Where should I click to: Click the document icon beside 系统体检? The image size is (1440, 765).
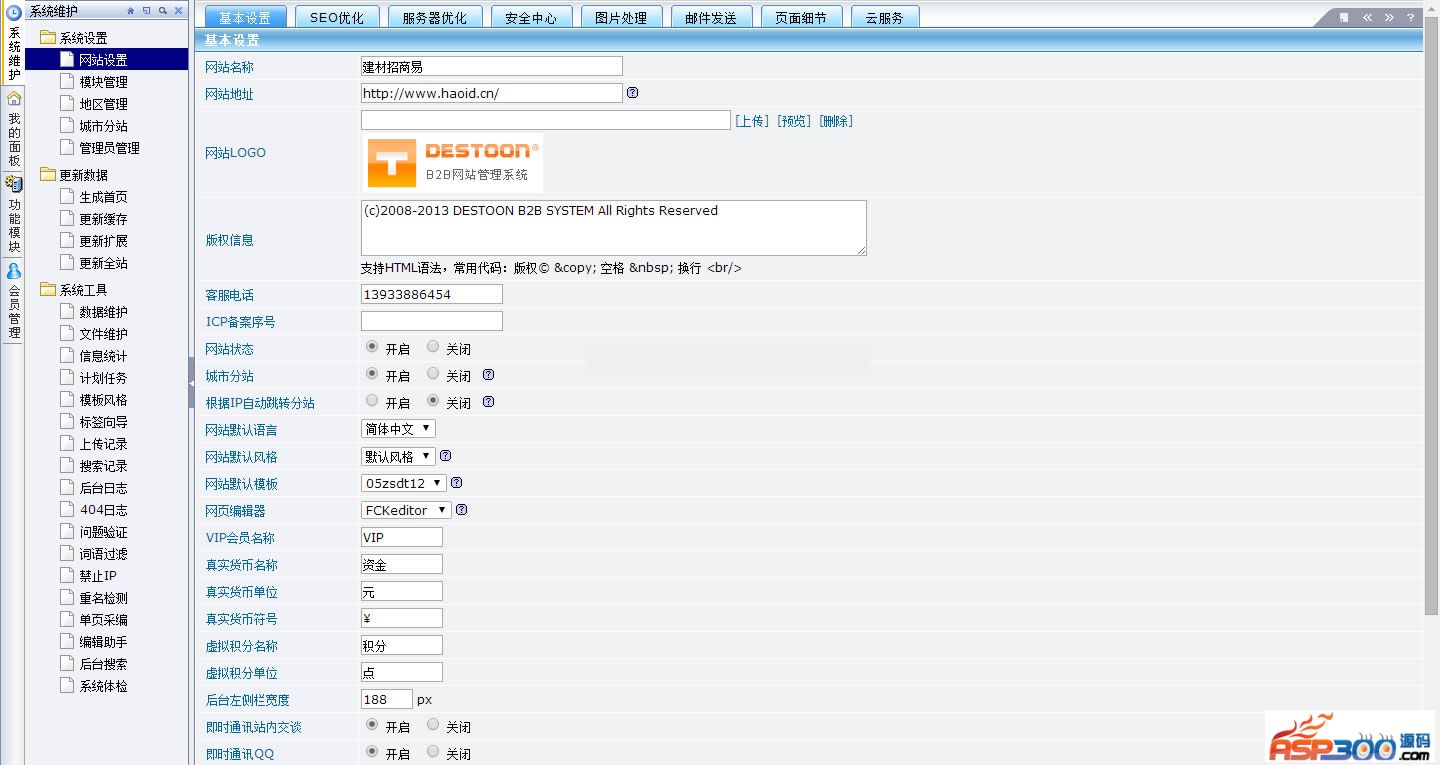pos(67,685)
